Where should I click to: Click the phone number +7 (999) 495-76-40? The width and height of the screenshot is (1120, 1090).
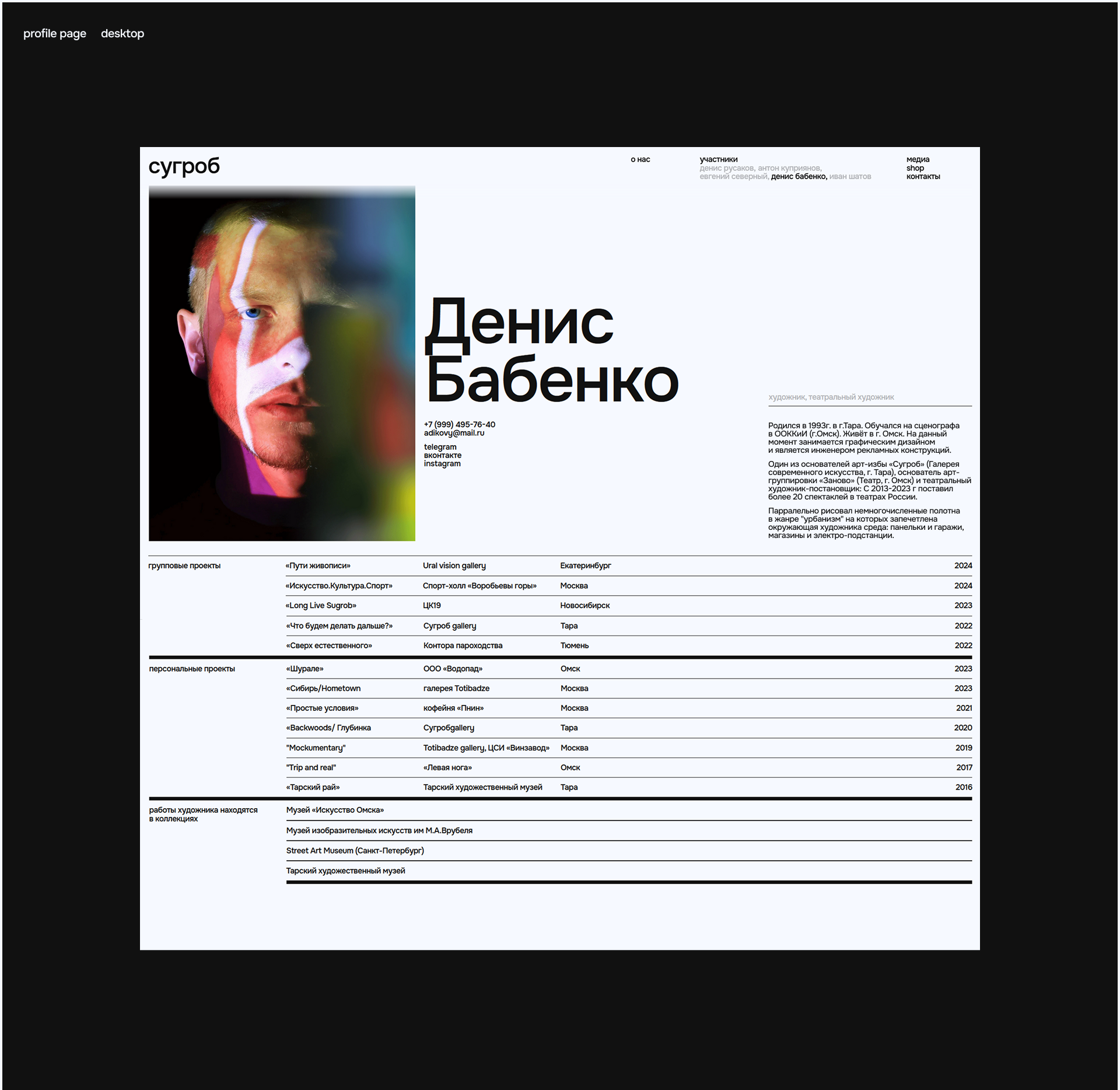(459, 424)
